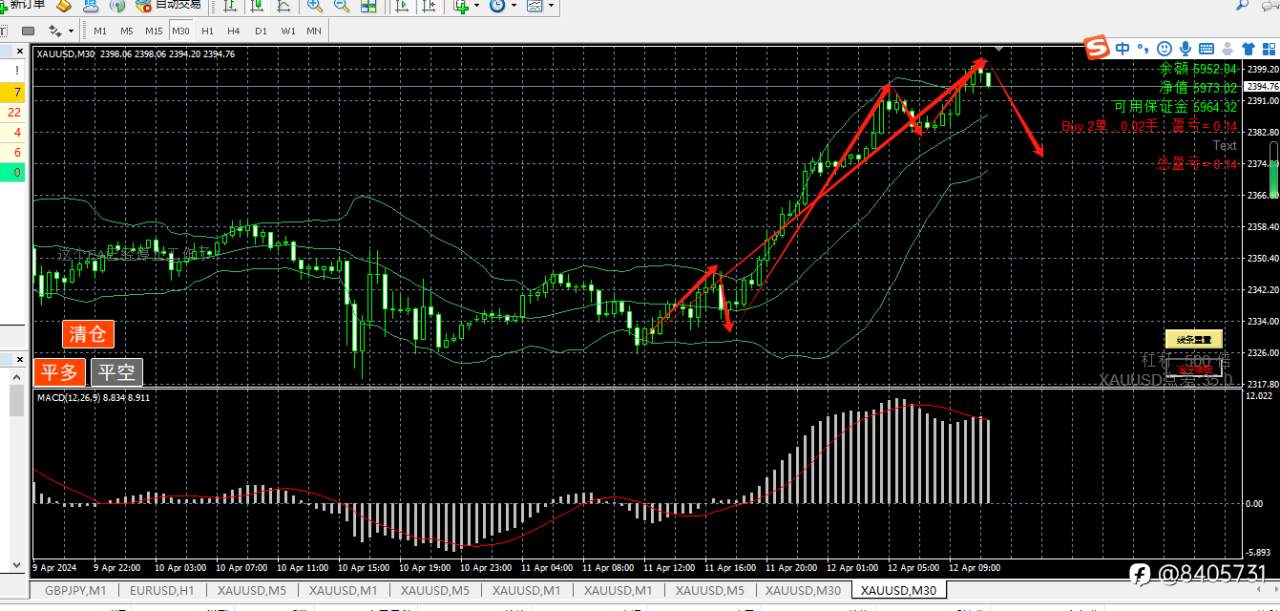Open the Sogou skin shirt icon
Image resolution: width=1280 pixels, height=611 pixels.
[x=1248, y=48]
